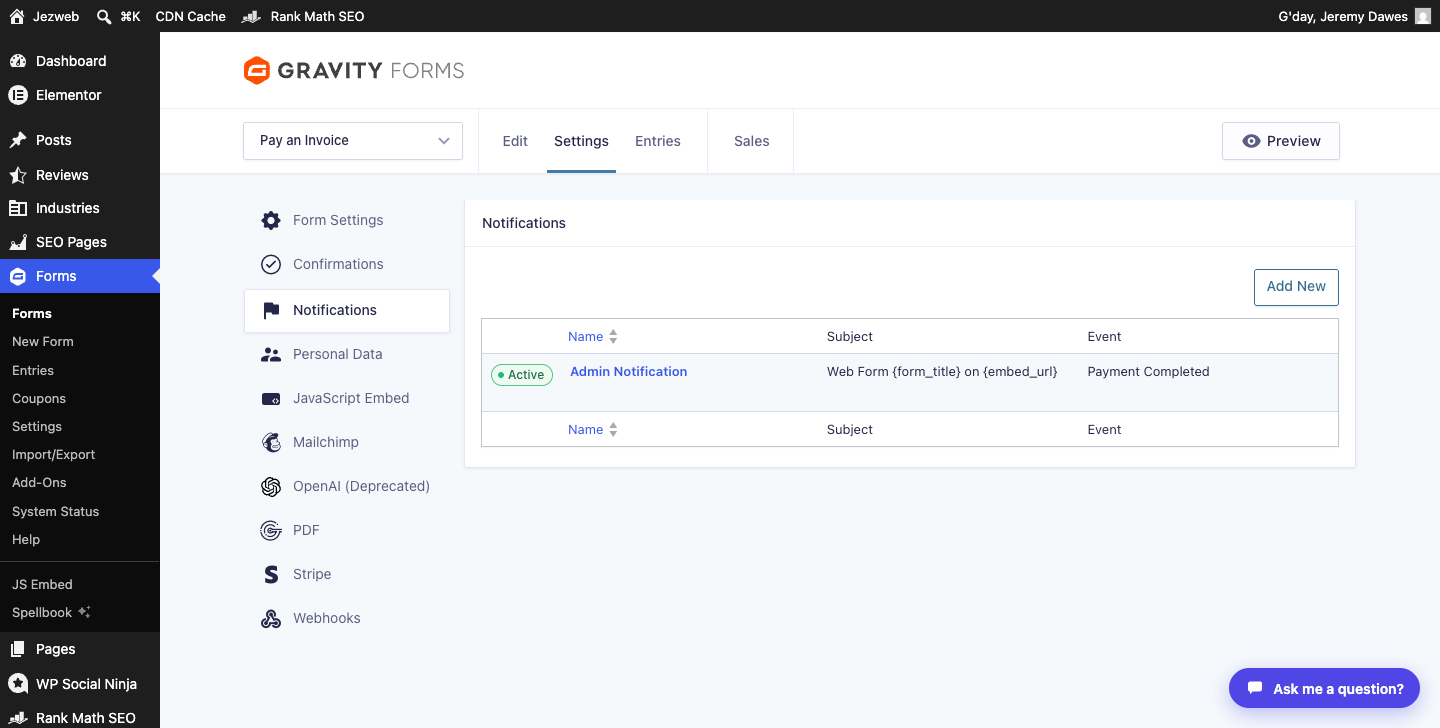
Task: Click the Dashboard gauge icon in sidebar
Action: pyautogui.click(x=18, y=61)
